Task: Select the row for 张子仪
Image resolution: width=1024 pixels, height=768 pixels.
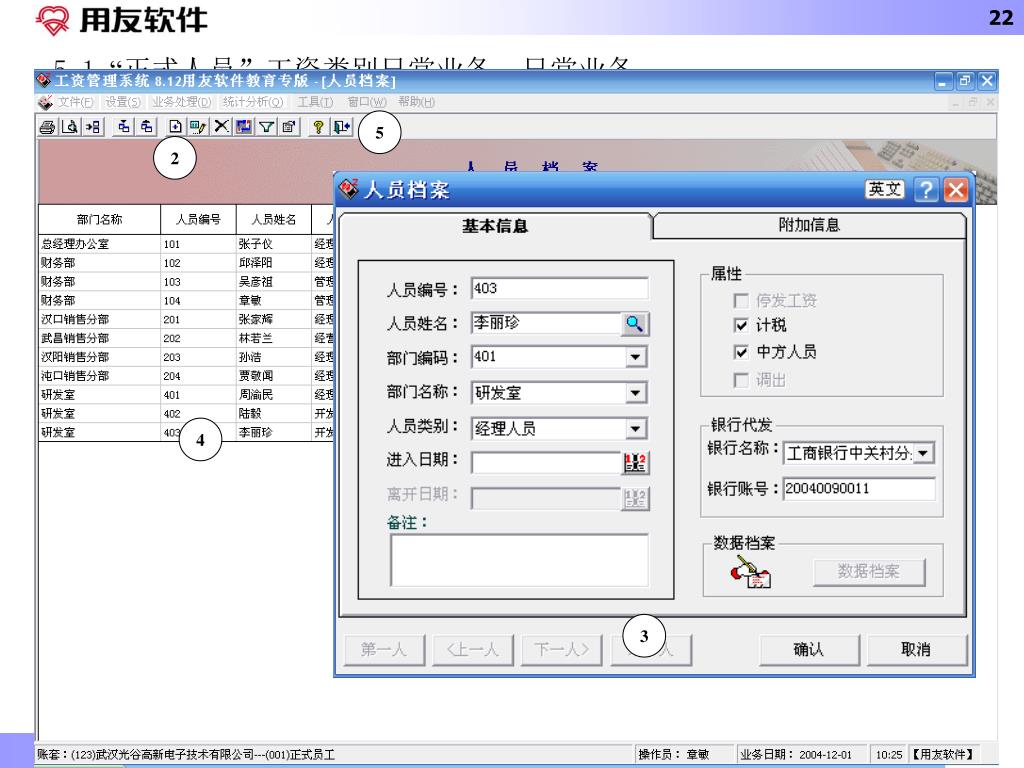Action: 186,244
